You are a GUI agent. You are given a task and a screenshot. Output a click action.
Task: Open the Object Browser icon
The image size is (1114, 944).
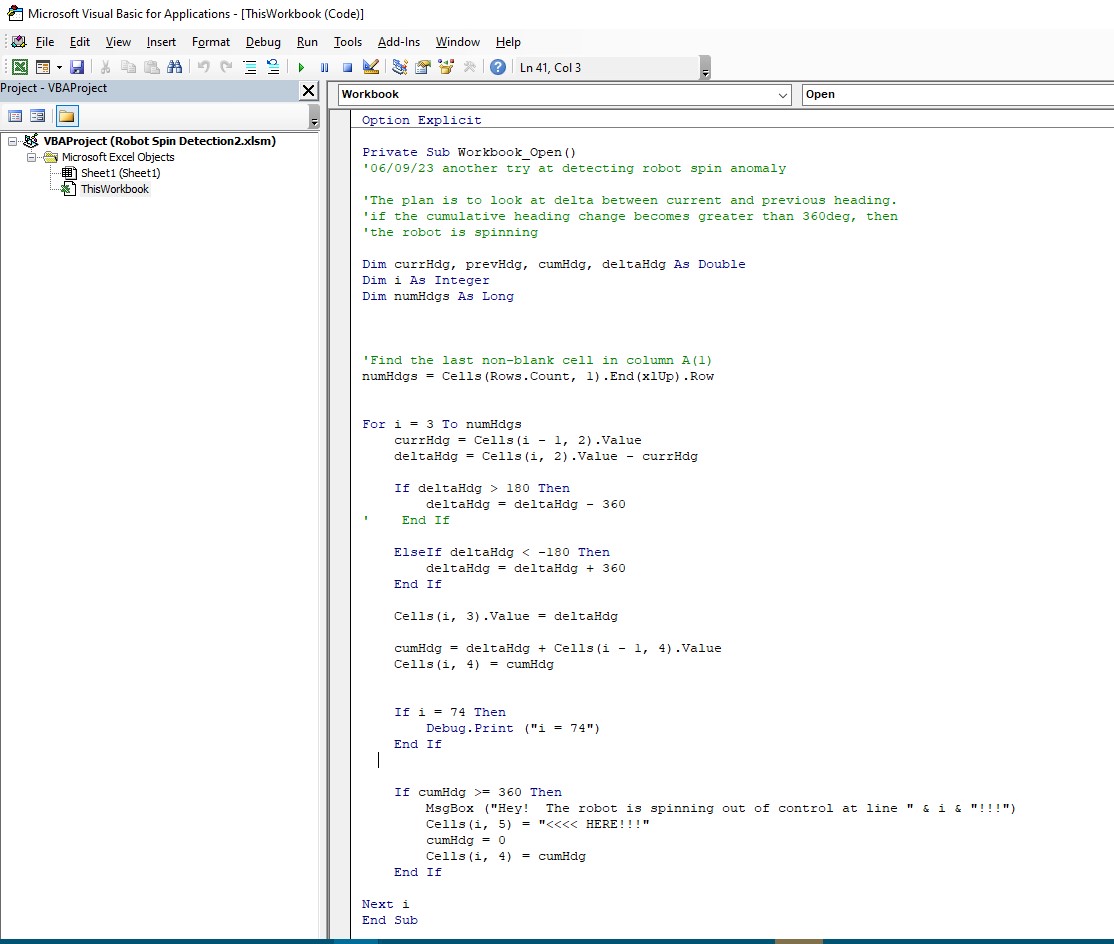[x=446, y=67]
